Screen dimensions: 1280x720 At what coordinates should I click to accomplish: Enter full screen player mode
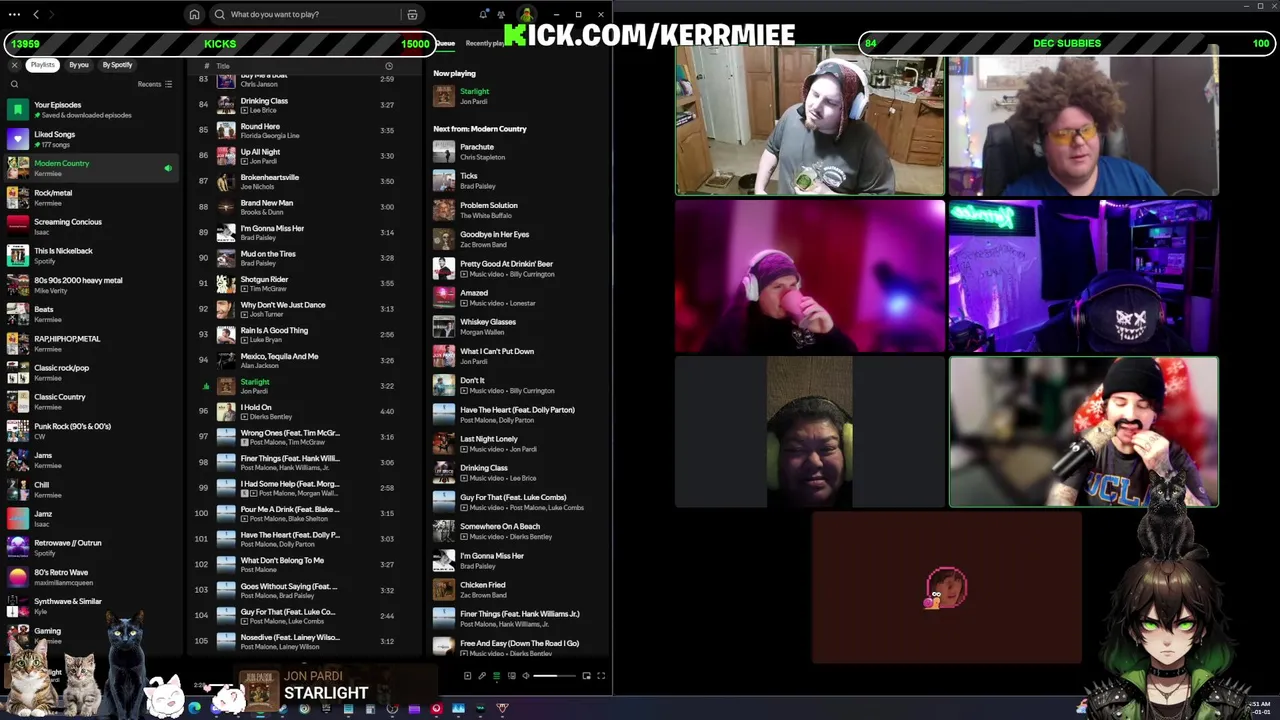[x=601, y=676]
